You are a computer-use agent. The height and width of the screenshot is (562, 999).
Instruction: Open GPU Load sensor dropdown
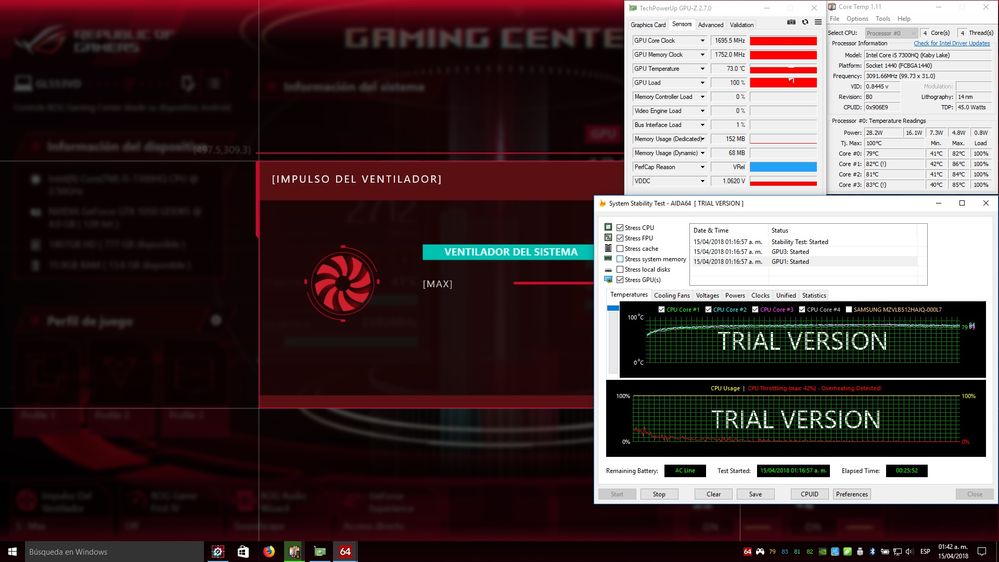pyautogui.click(x=702, y=83)
